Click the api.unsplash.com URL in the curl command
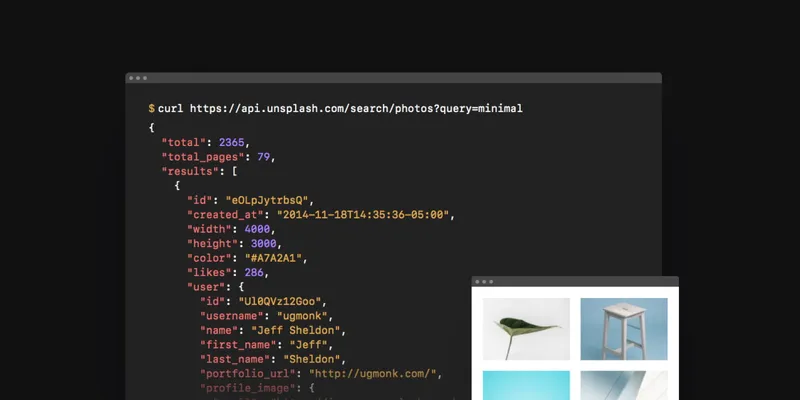Viewport: 800px width, 400px height. coord(356,108)
